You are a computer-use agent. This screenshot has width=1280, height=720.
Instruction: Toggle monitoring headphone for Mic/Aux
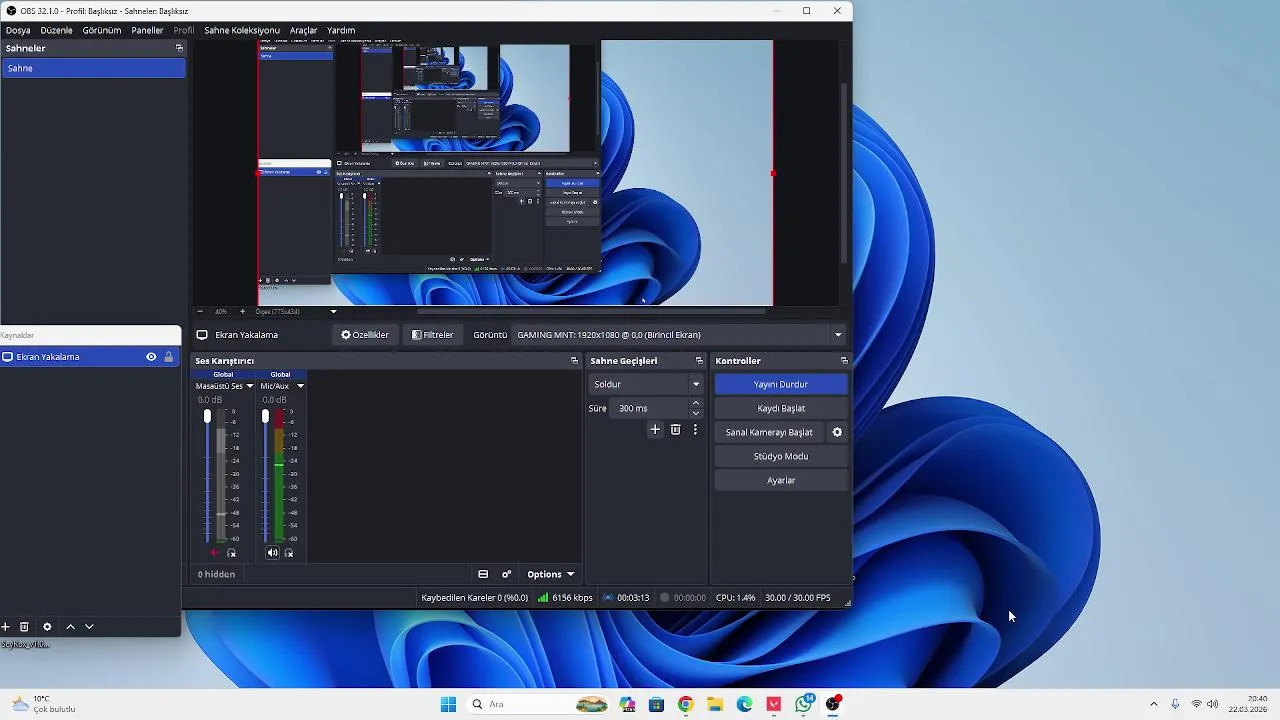coord(289,553)
